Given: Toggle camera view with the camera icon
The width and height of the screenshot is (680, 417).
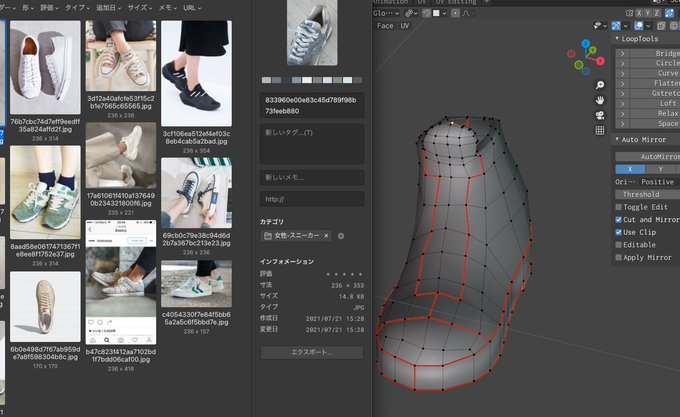Looking at the screenshot, I should click(600, 115).
